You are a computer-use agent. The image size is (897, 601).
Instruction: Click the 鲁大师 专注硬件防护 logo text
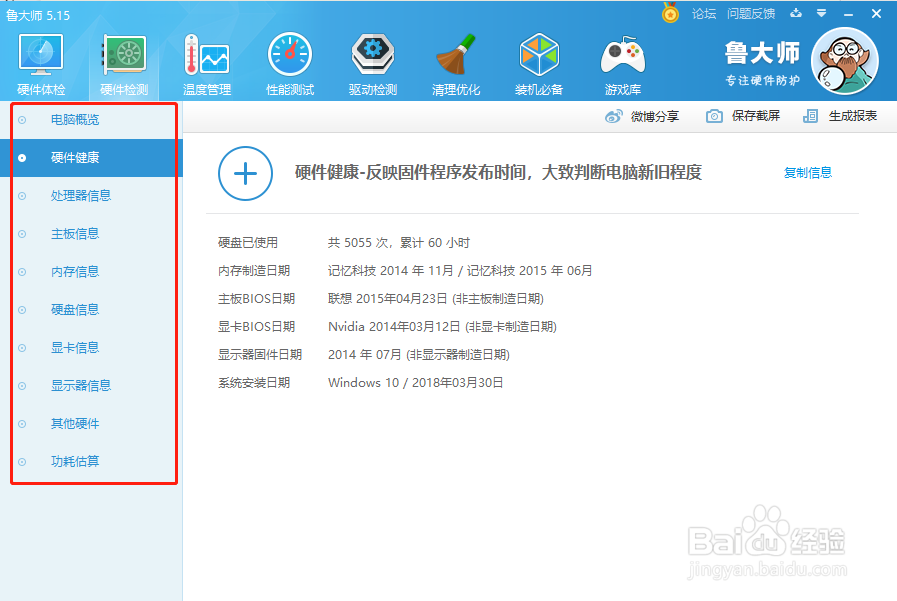[x=762, y=63]
